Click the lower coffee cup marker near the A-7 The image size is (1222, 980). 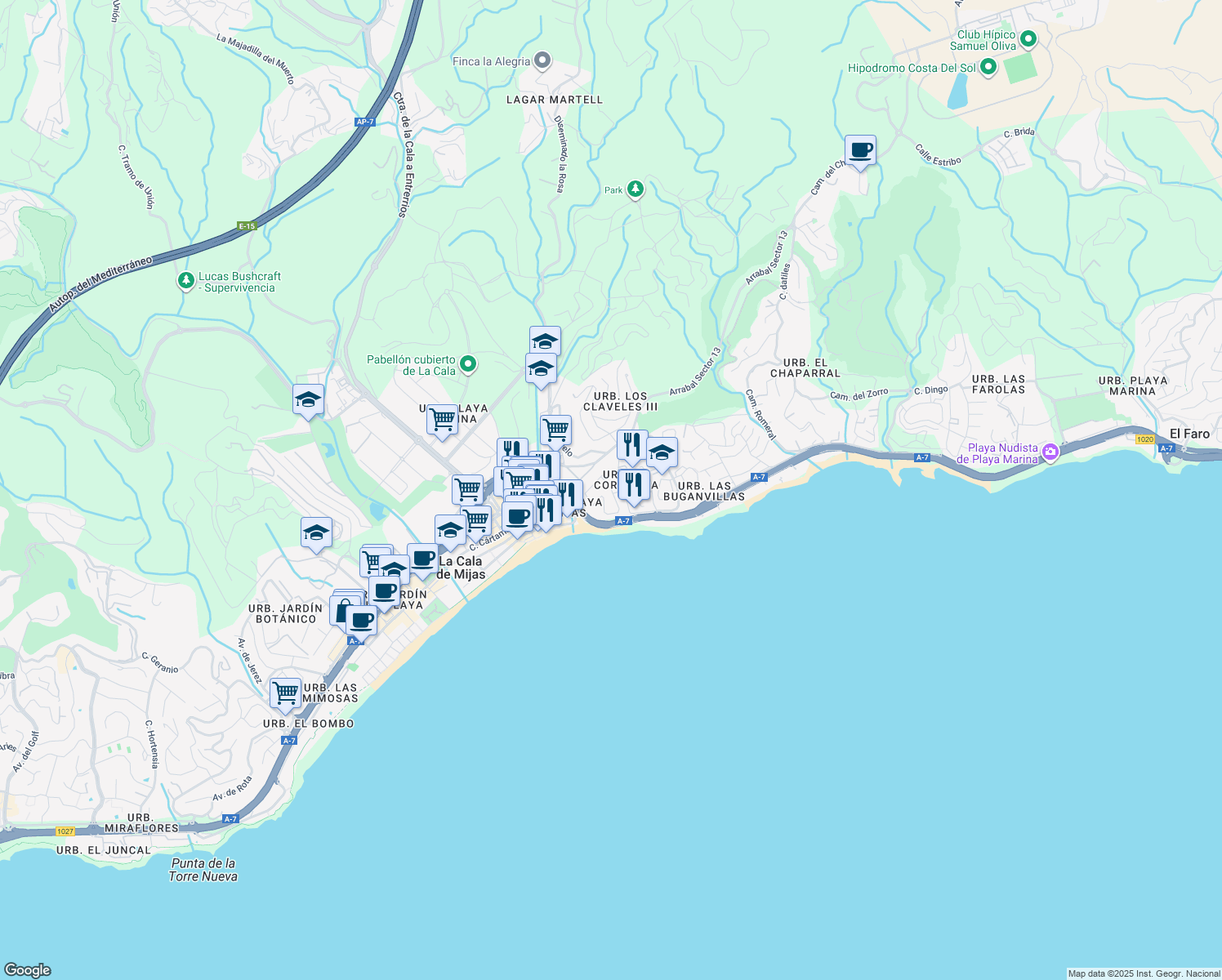[360, 621]
